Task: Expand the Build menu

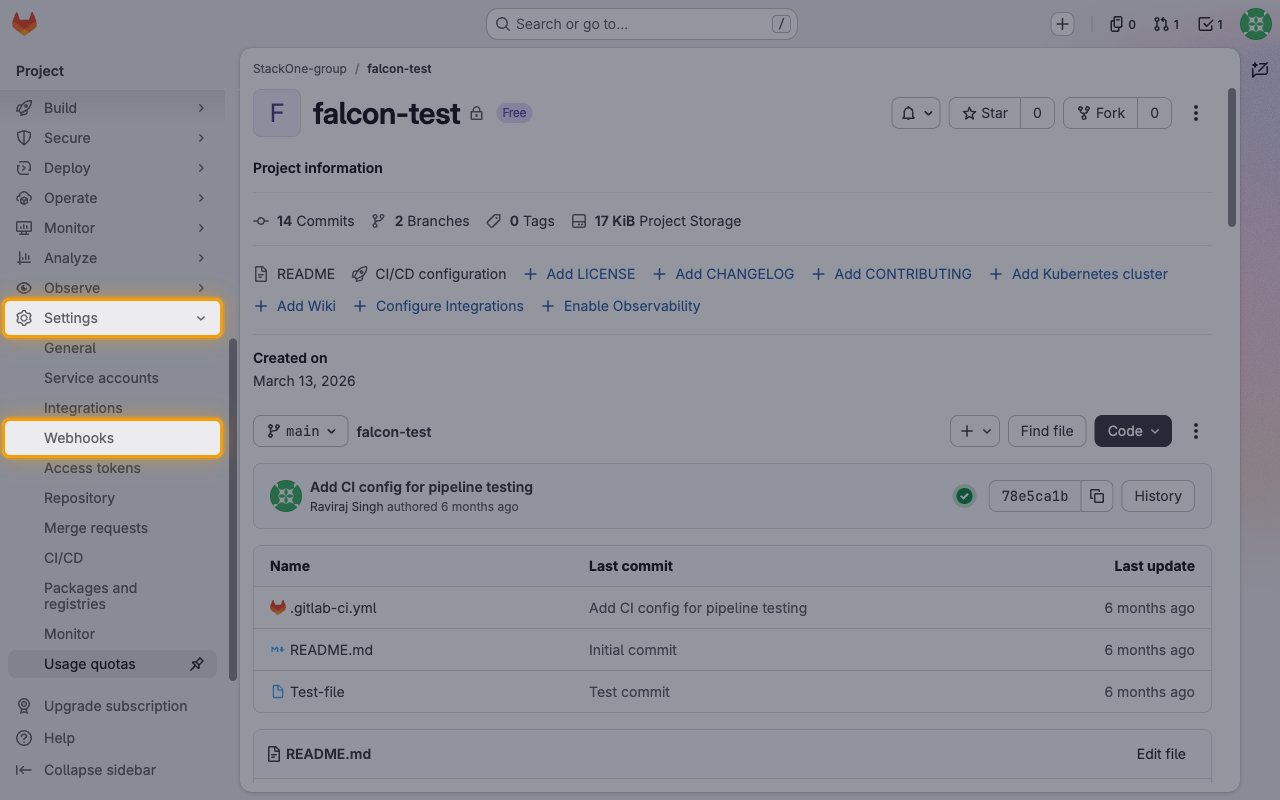Action: coord(112,108)
